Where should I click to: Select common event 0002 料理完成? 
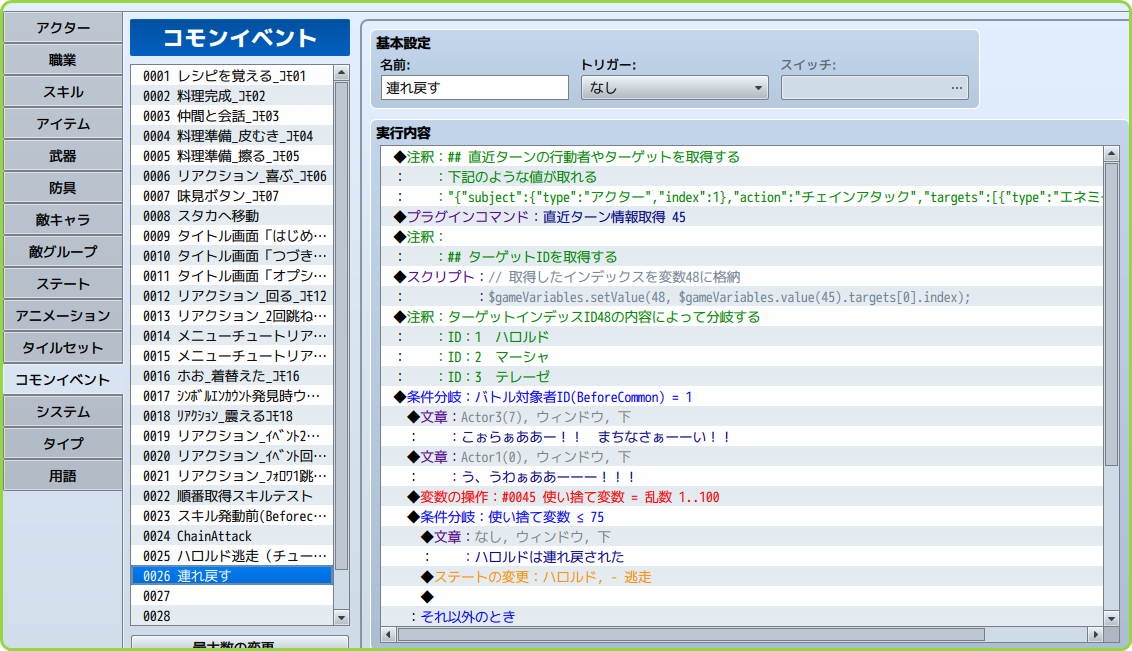[232, 96]
